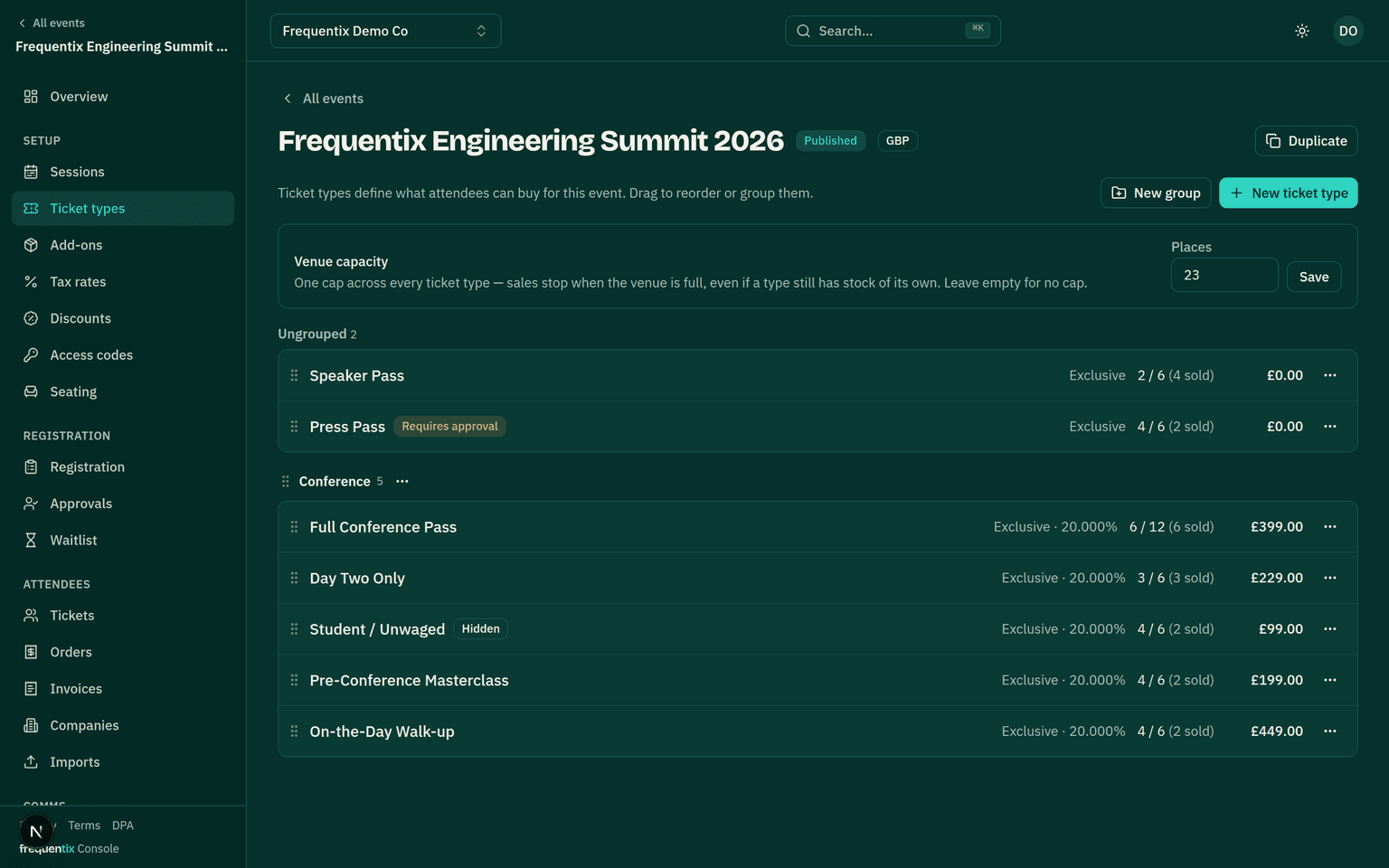Open Add-ons in the sidebar
Image resolution: width=1389 pixels, height=868 pixels.
(123, 245)
